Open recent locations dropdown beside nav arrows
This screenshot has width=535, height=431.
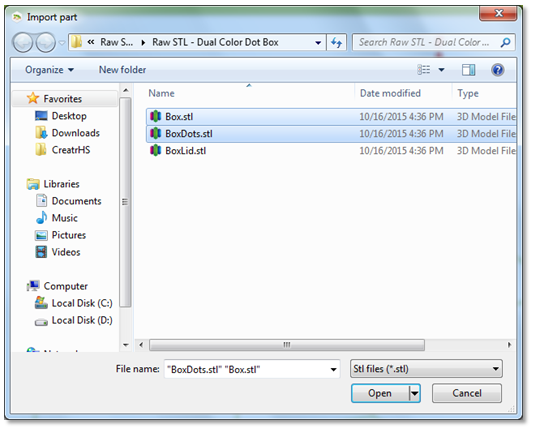pyautogui.click(x=62, y=43)
